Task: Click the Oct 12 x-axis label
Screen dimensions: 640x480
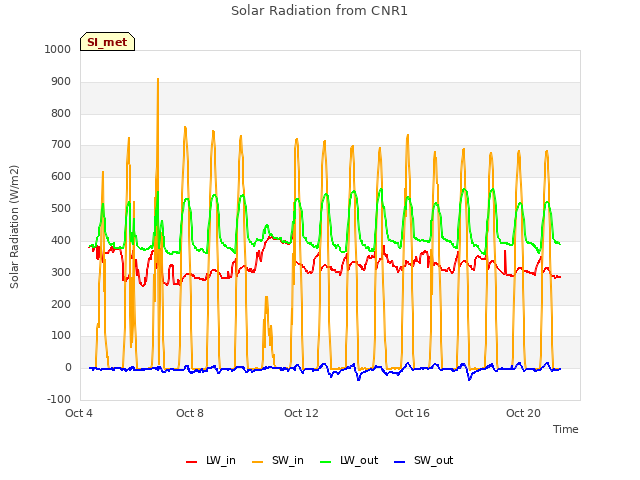Action: coord(301,413)
